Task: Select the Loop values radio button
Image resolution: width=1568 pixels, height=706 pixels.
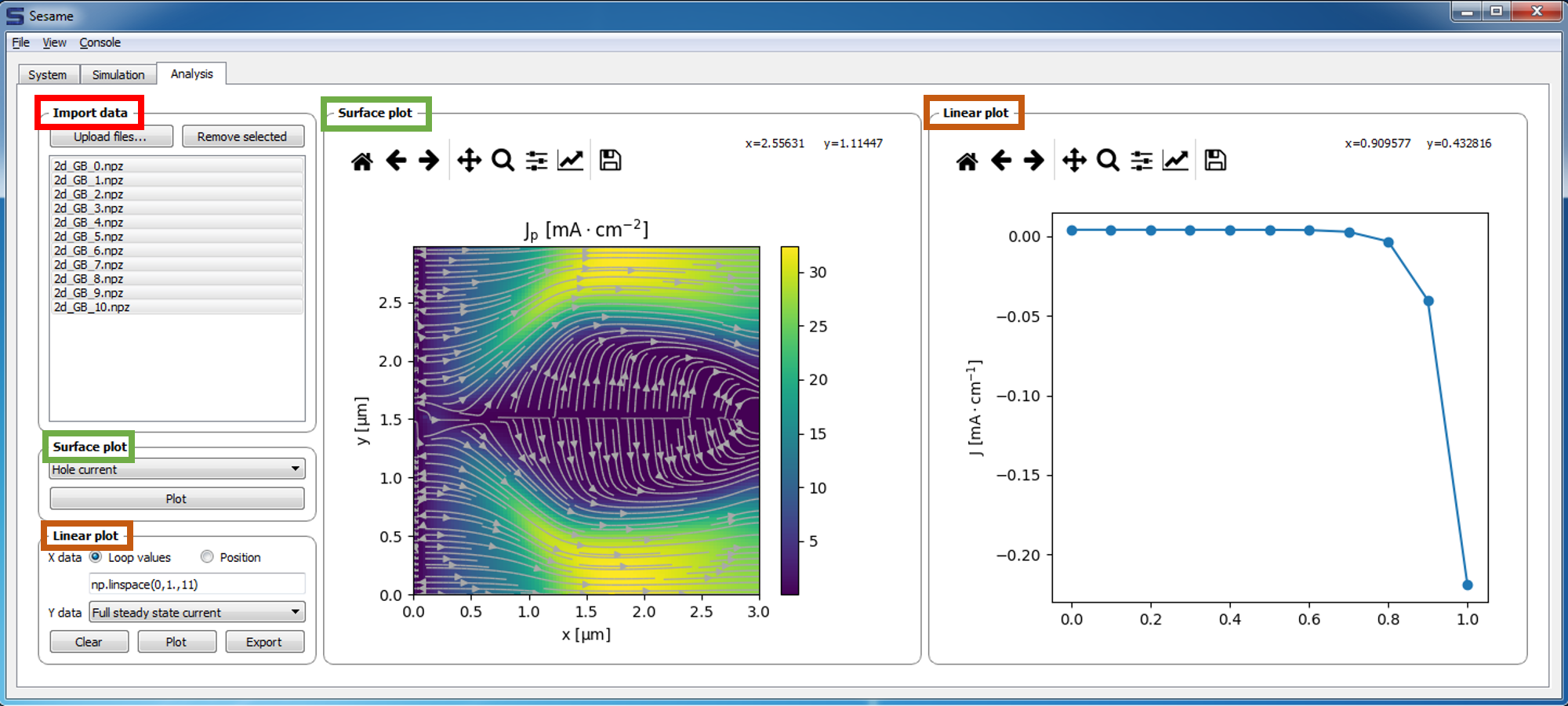Action: click(96, 557)
